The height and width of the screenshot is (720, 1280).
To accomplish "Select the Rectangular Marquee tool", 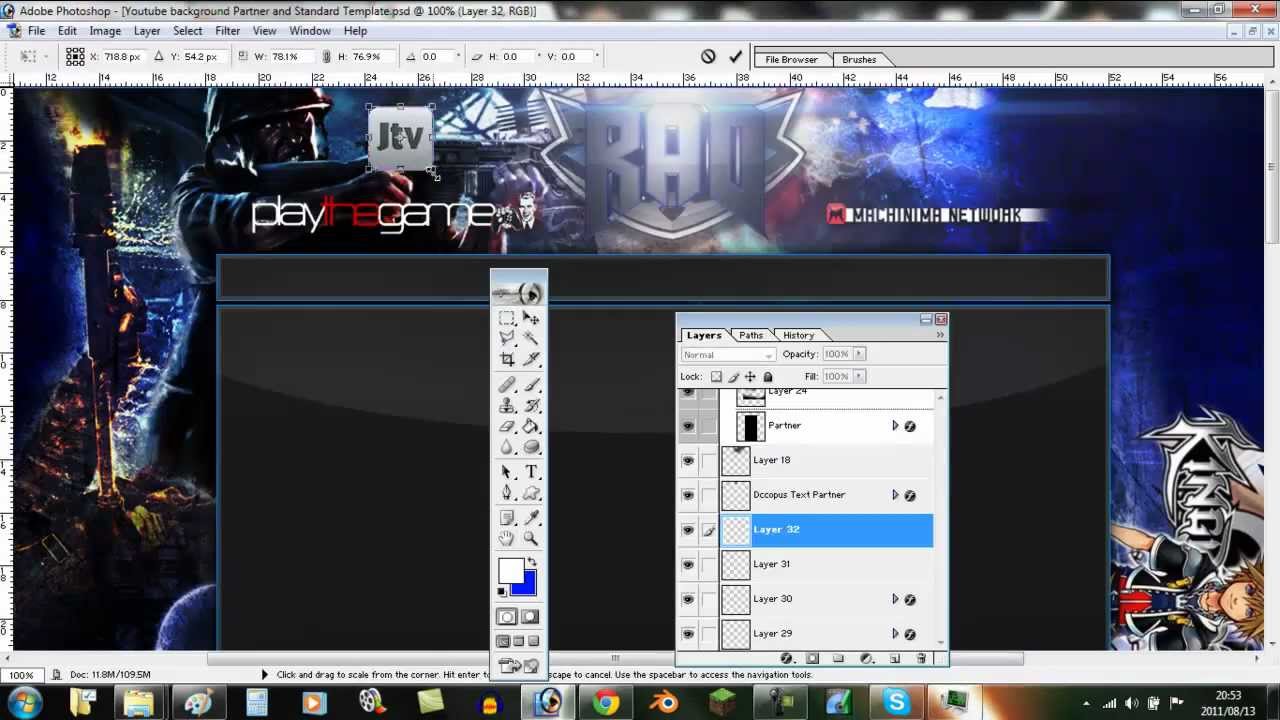I will [507, 318].
